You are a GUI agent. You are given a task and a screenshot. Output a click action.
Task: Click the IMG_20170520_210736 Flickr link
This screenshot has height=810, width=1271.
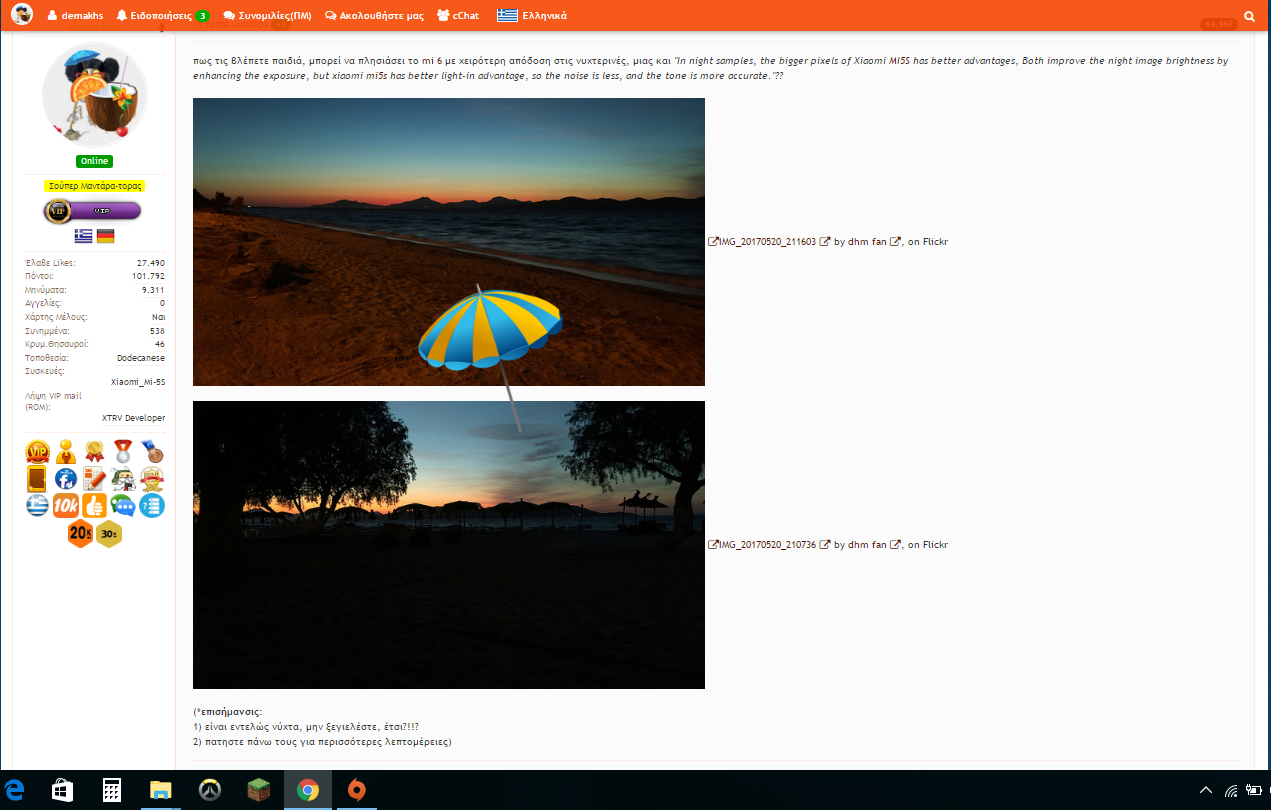[766, 545]
